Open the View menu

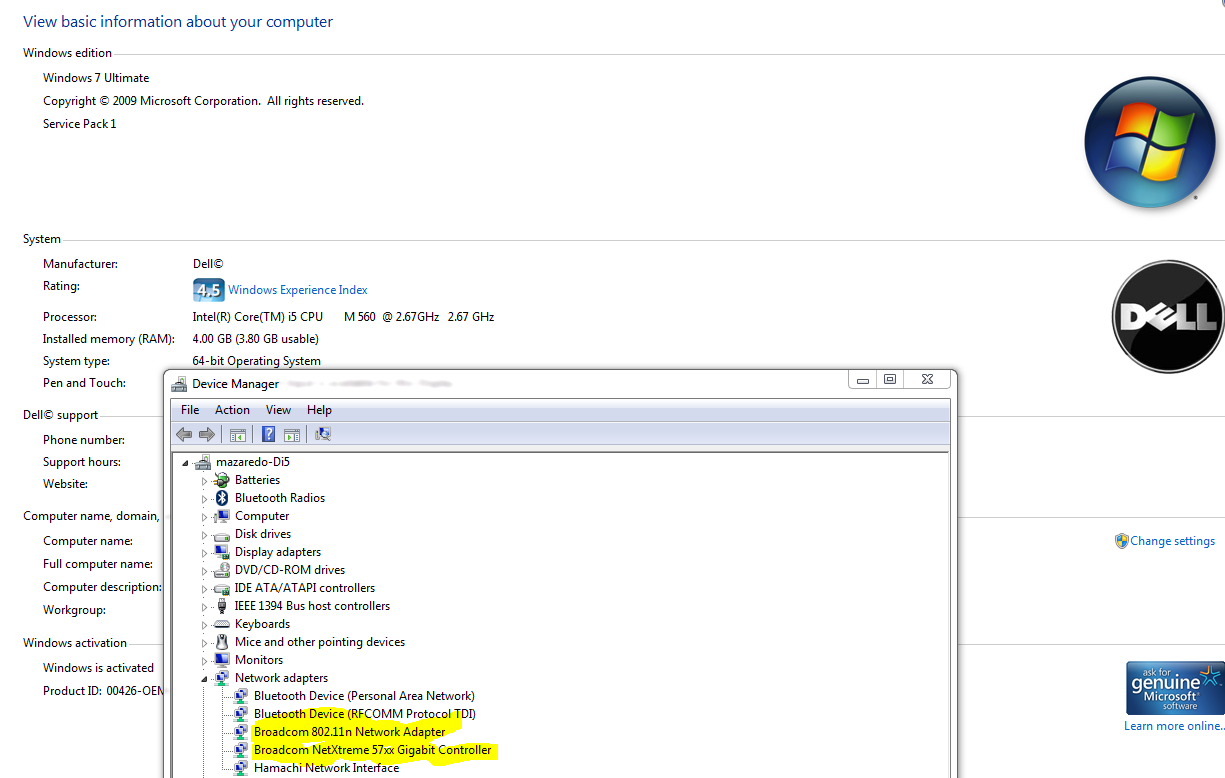pyautogui.click(x=278, y=410)
